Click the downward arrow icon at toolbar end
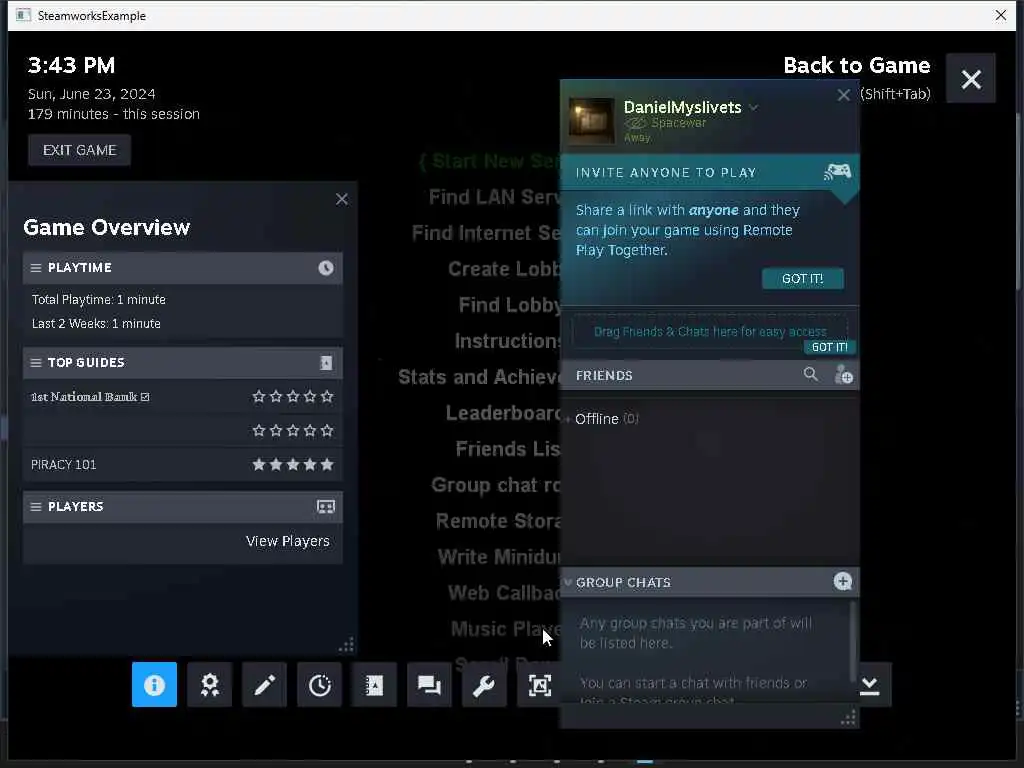 coord(869,684)
